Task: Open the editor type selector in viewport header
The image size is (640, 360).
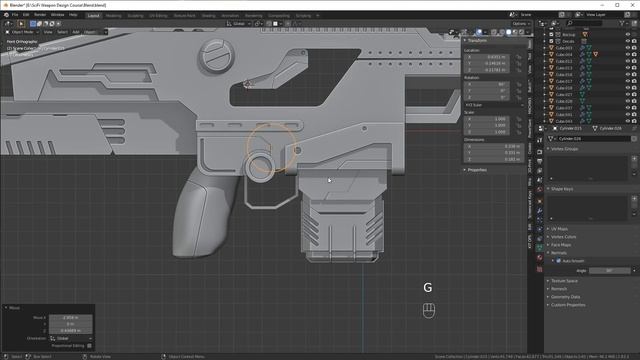Action: coord(8,24)
